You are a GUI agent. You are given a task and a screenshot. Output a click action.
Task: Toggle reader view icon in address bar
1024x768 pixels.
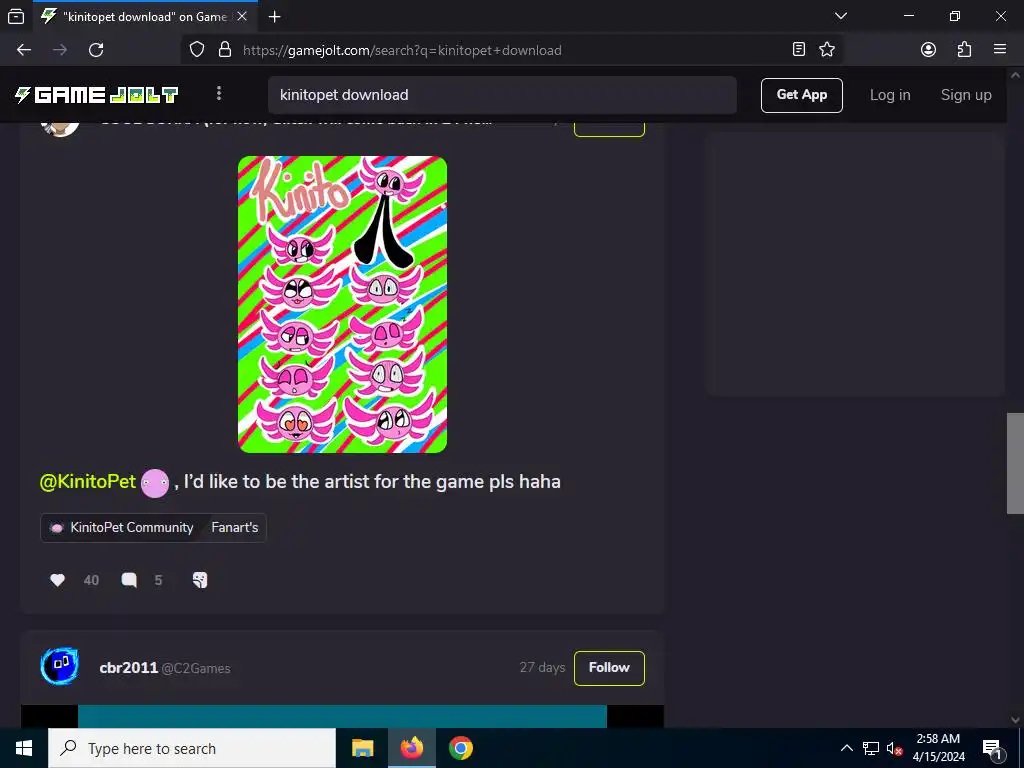click(x=799, y=50)
